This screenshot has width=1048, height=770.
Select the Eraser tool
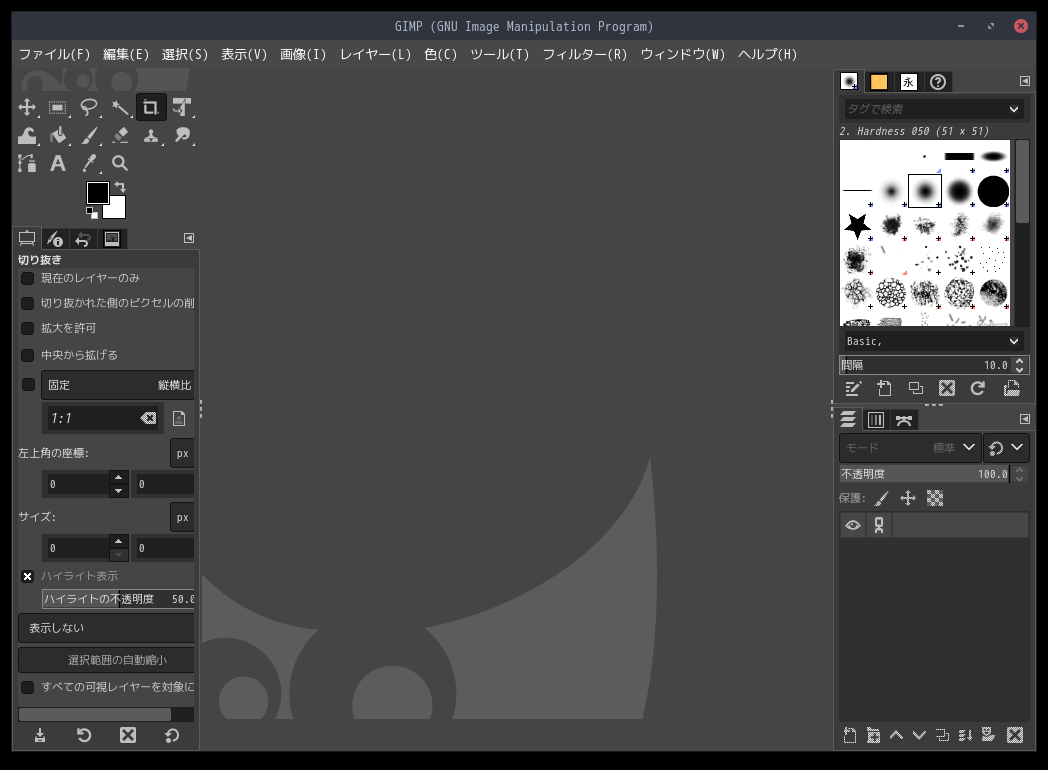coord(120,135)
